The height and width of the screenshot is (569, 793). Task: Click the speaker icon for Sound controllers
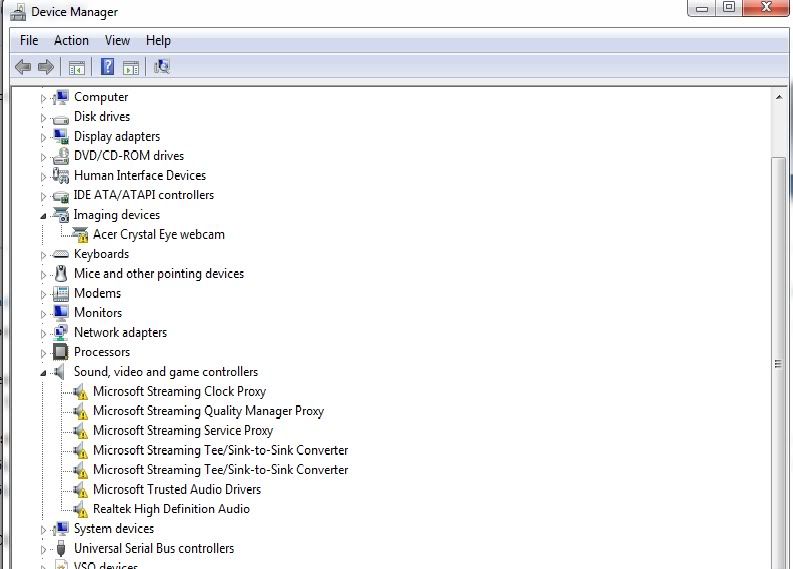pyautogui.click(x=60, y=372)
